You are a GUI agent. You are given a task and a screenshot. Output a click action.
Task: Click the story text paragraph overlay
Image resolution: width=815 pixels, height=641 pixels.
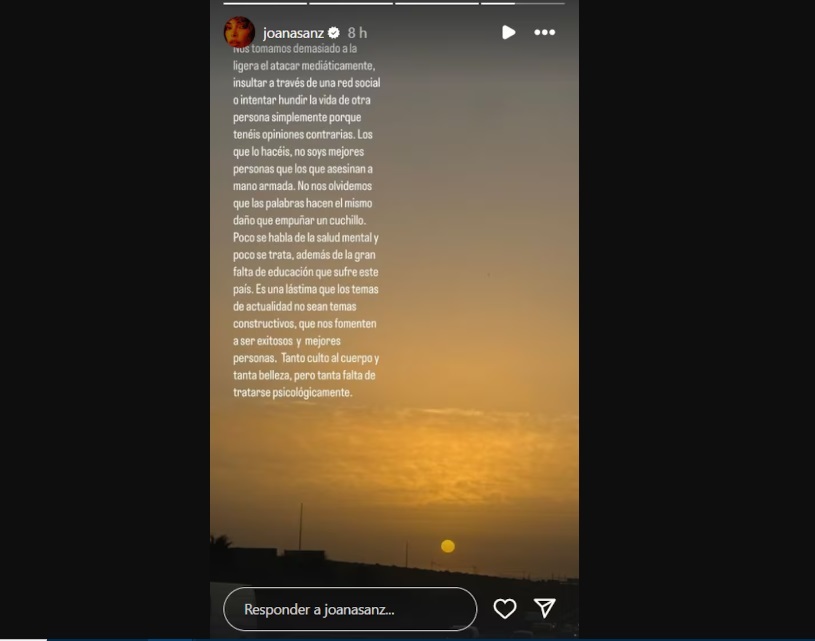click(x=306, y=220)
